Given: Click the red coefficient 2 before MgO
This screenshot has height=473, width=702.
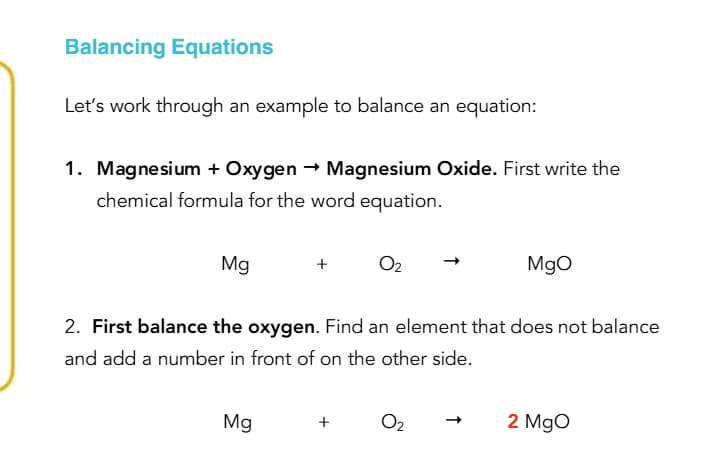Looking at the screenshot, I should tap(512, 421).
